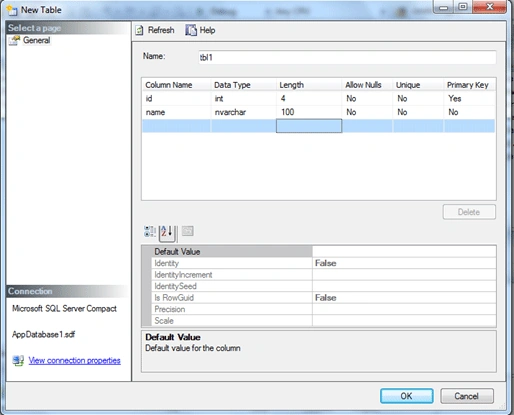
Task: Confirm with the OK button
Action: pyautogui.click(x=407, y=396)
